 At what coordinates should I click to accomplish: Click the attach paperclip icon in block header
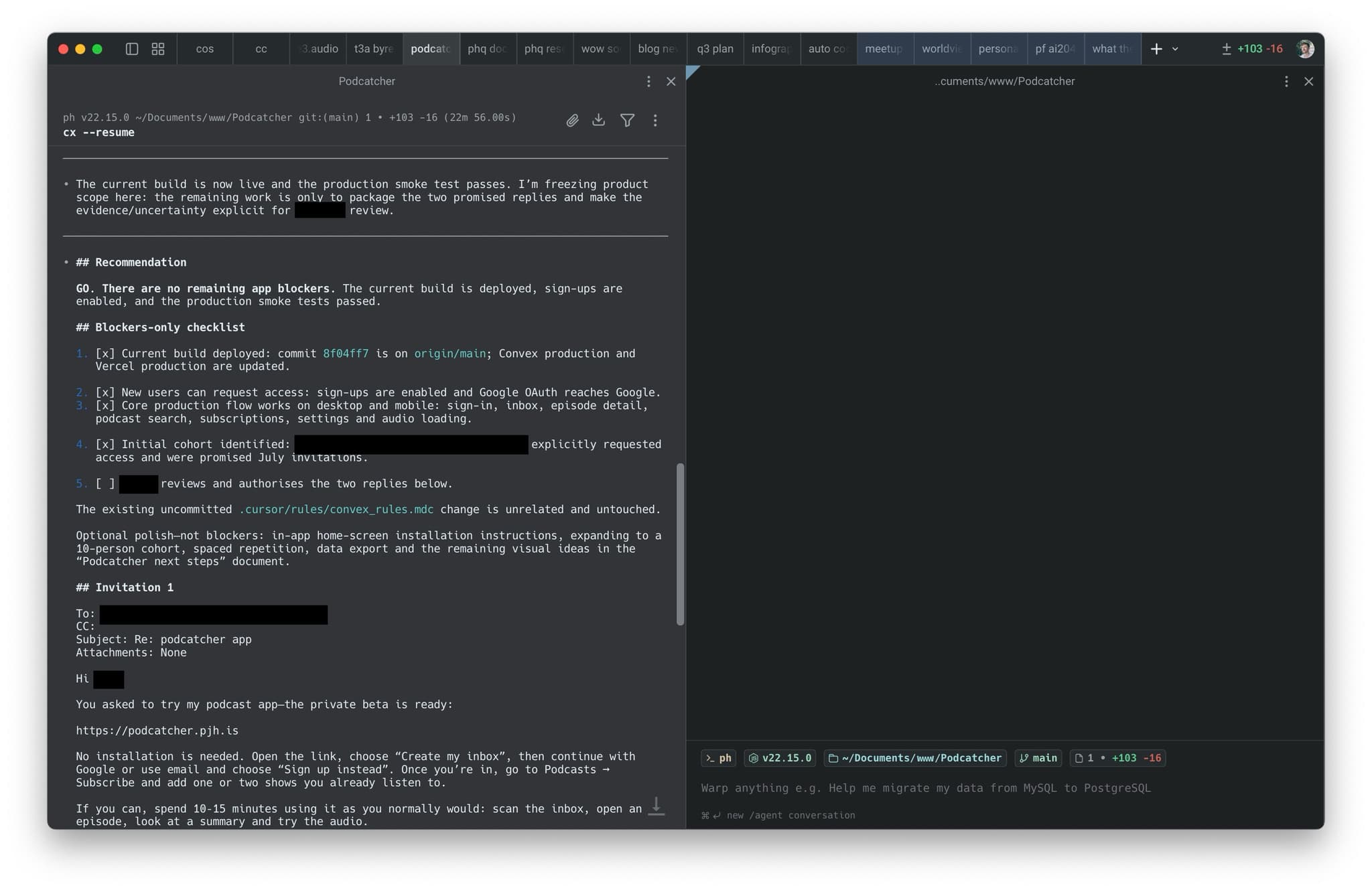(x=572, y=121)
